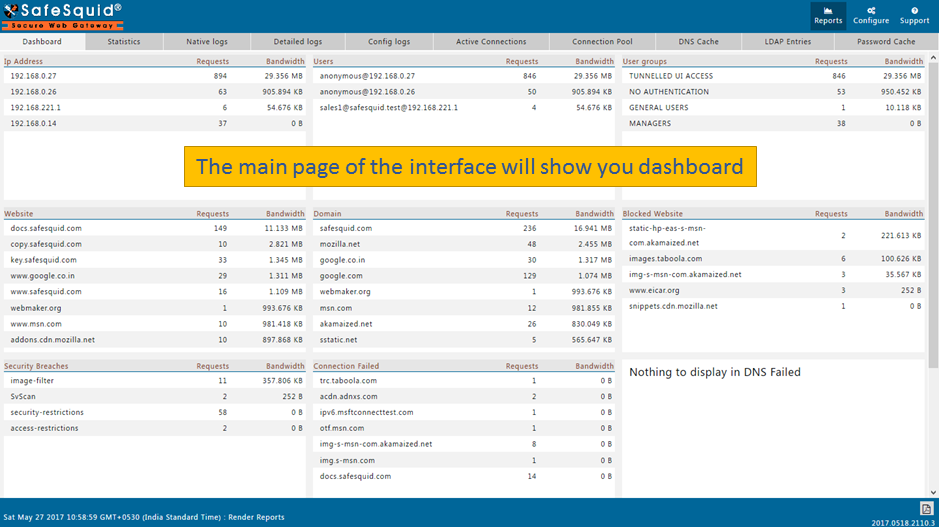Click static-hp-eas-s-msn-com.akamaized.net blocked website
The image size is (939, 528).
(x=773, y=235)
